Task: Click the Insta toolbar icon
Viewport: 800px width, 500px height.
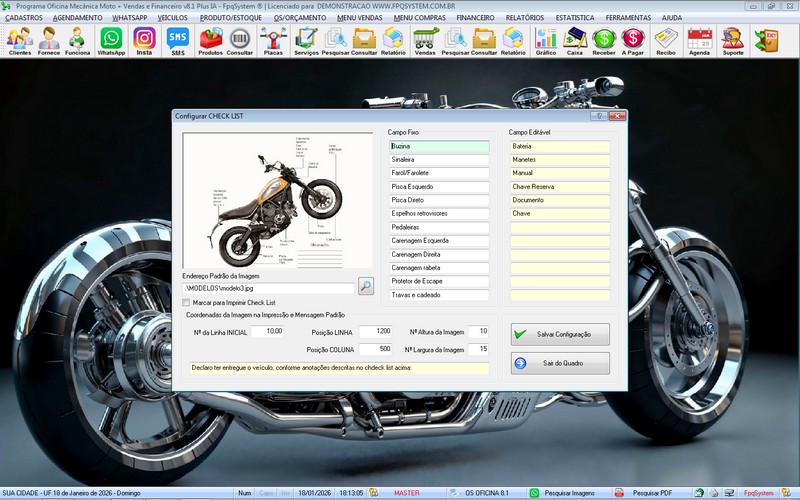Action: click(x=144, y=40)
